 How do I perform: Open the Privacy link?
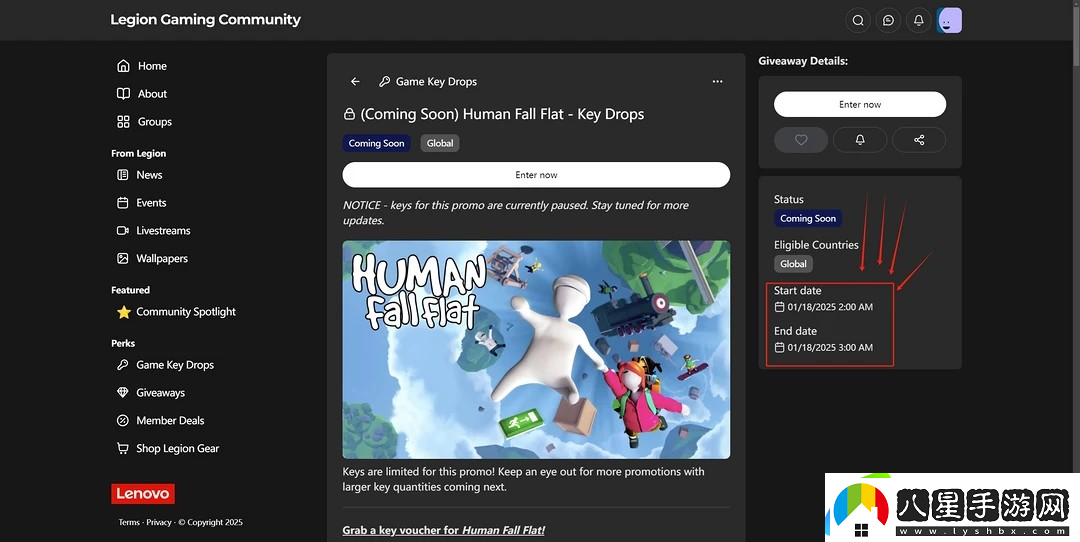(158, 522)
